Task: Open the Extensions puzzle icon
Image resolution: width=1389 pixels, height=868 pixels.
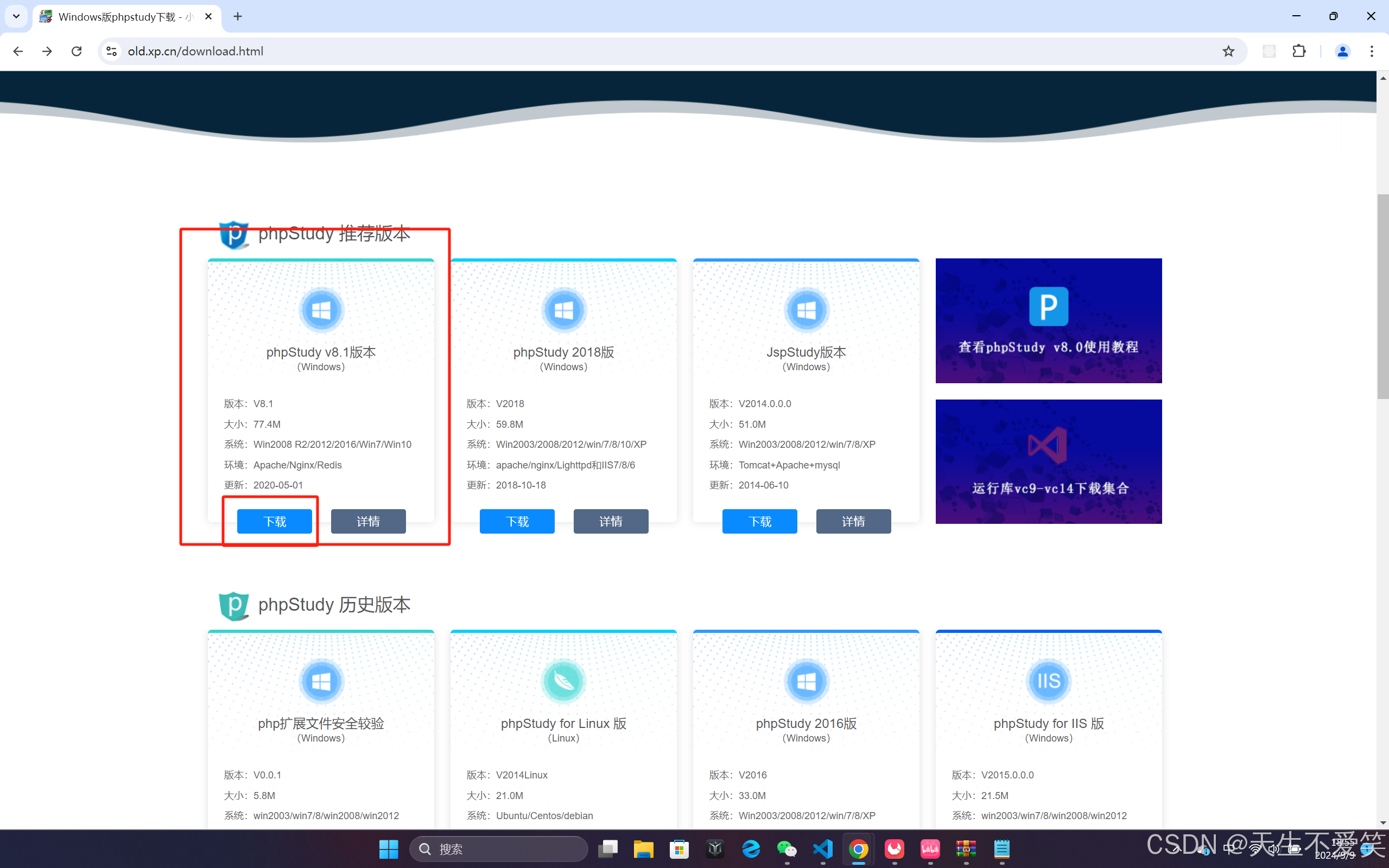Action: click(1299, 51)
